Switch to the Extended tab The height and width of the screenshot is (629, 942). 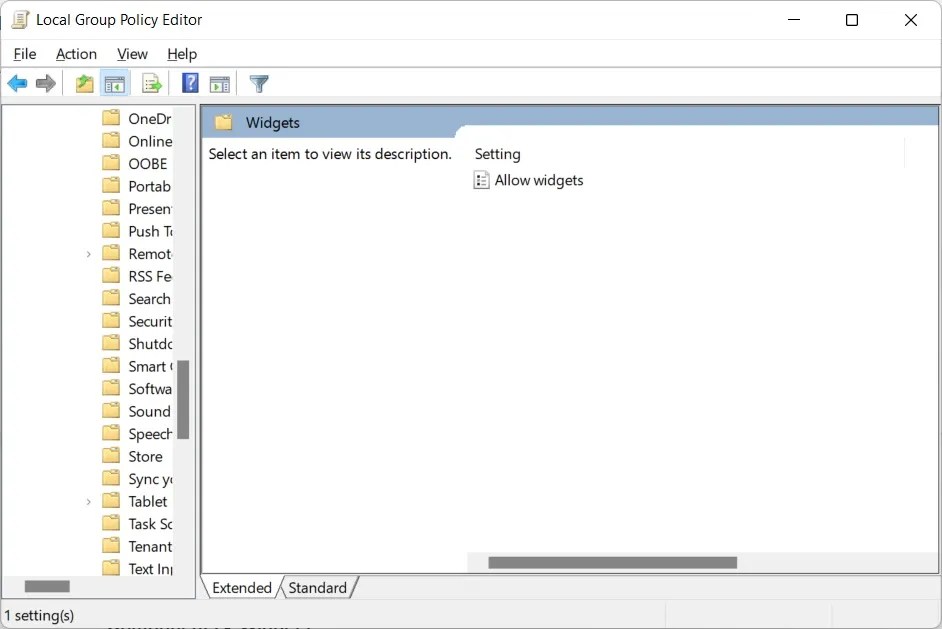click(x=240, y=588)
